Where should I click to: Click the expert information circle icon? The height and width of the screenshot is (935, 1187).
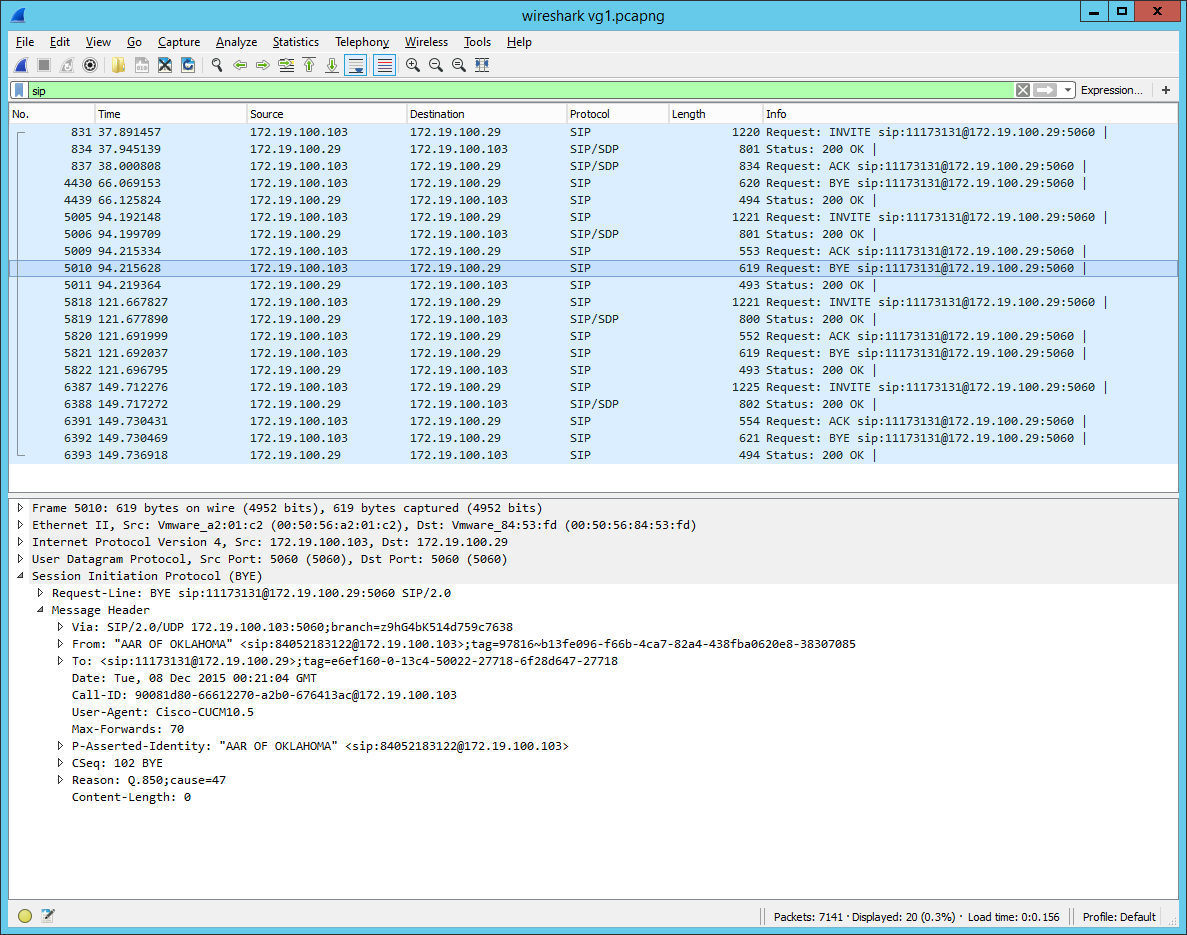tap(25, 916)
